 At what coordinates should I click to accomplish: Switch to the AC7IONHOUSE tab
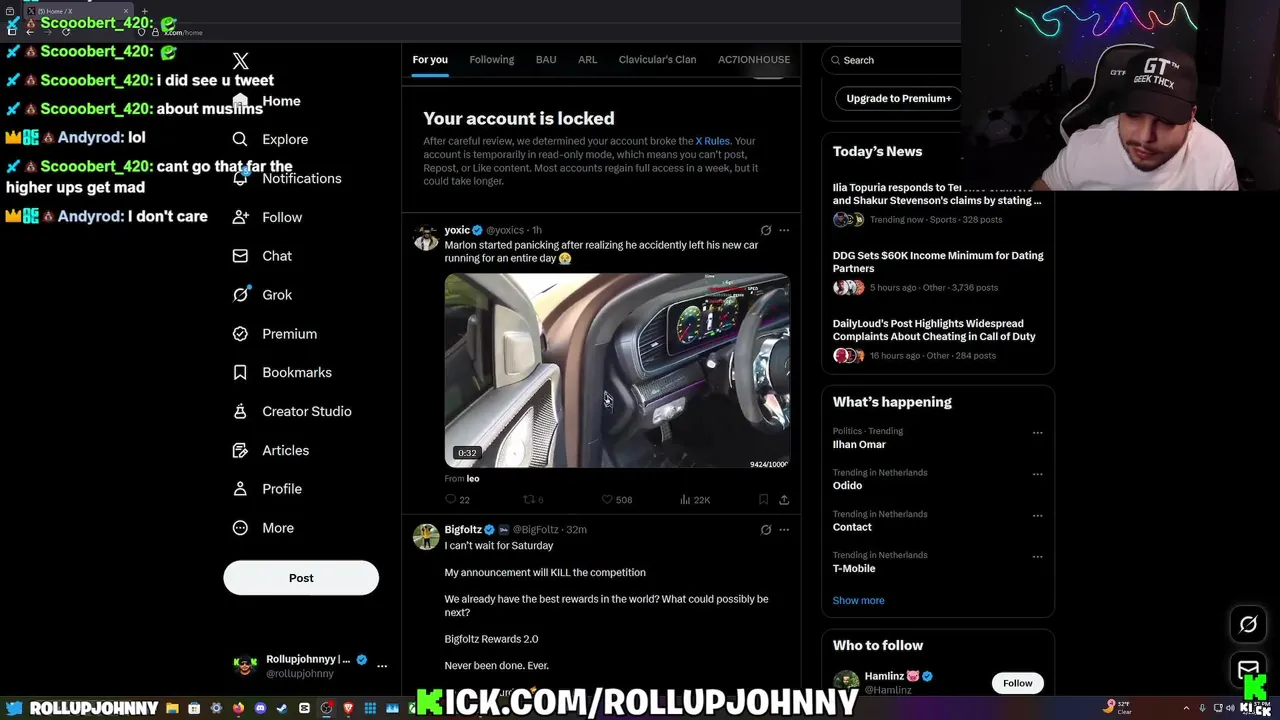[x=754, y=60]
